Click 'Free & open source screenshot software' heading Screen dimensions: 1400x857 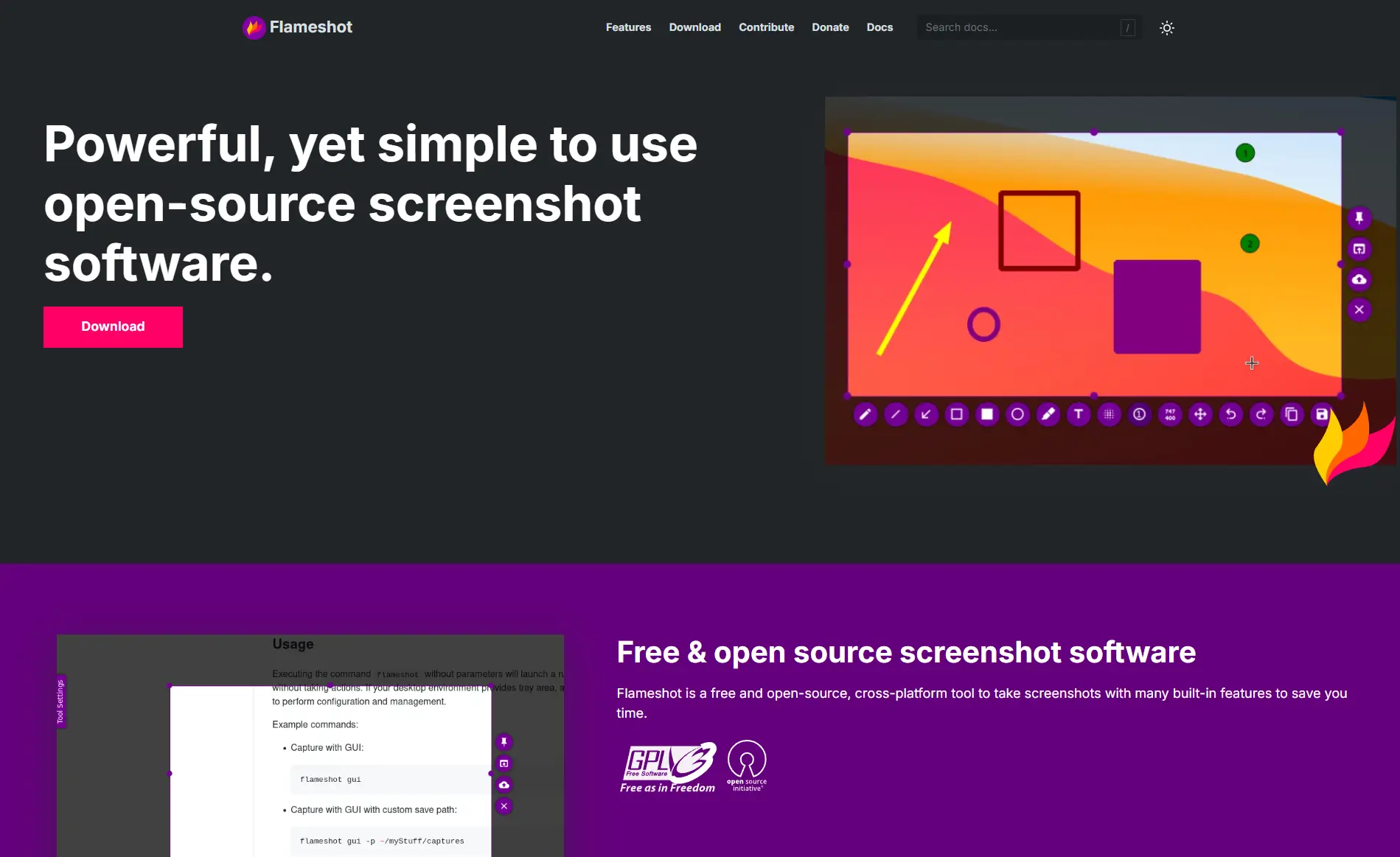pyautogui.click(x=906, y=652)
